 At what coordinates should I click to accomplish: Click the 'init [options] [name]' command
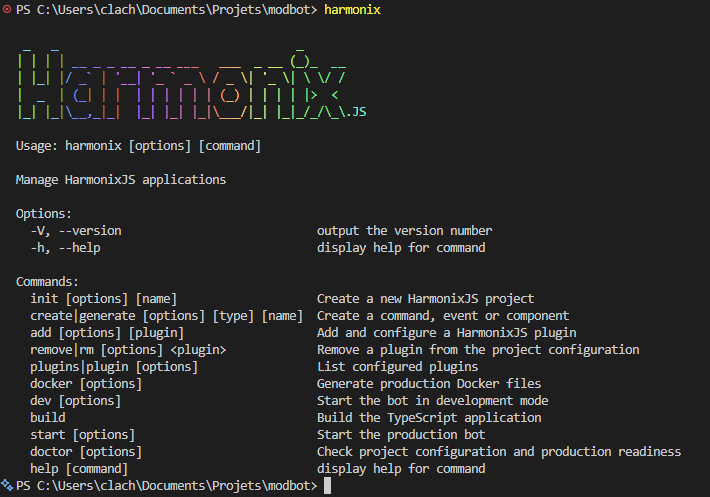point(104,299)
